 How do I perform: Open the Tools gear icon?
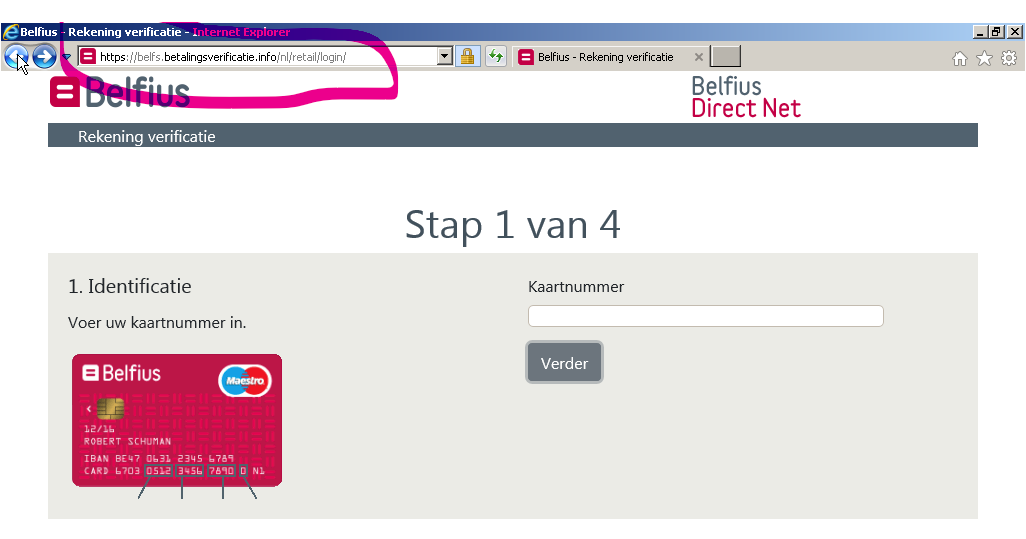tap(1009, 58)
